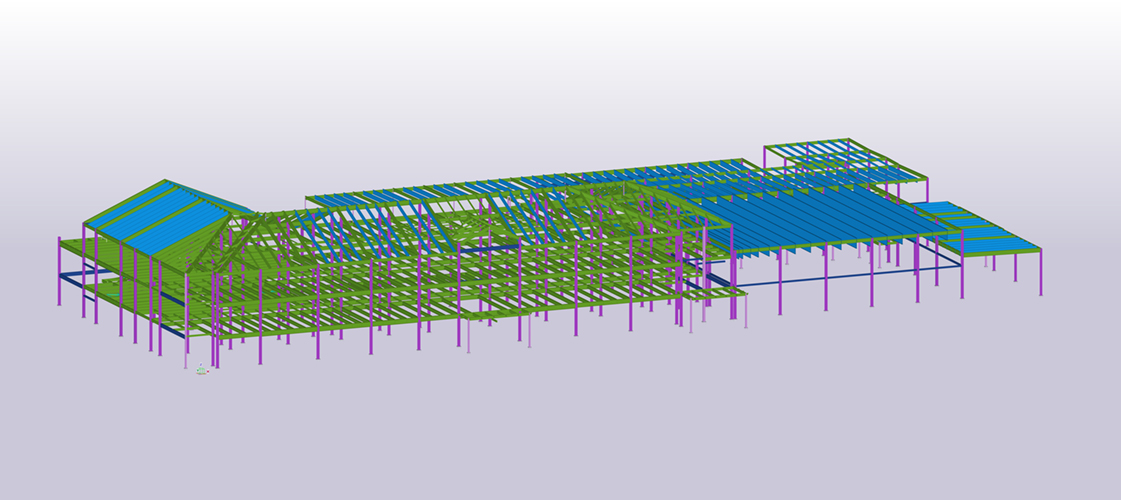Click the coordinate origin symbol at model base
The height and width of the screenshot is (500, 1121).
[x=201, y=369]
